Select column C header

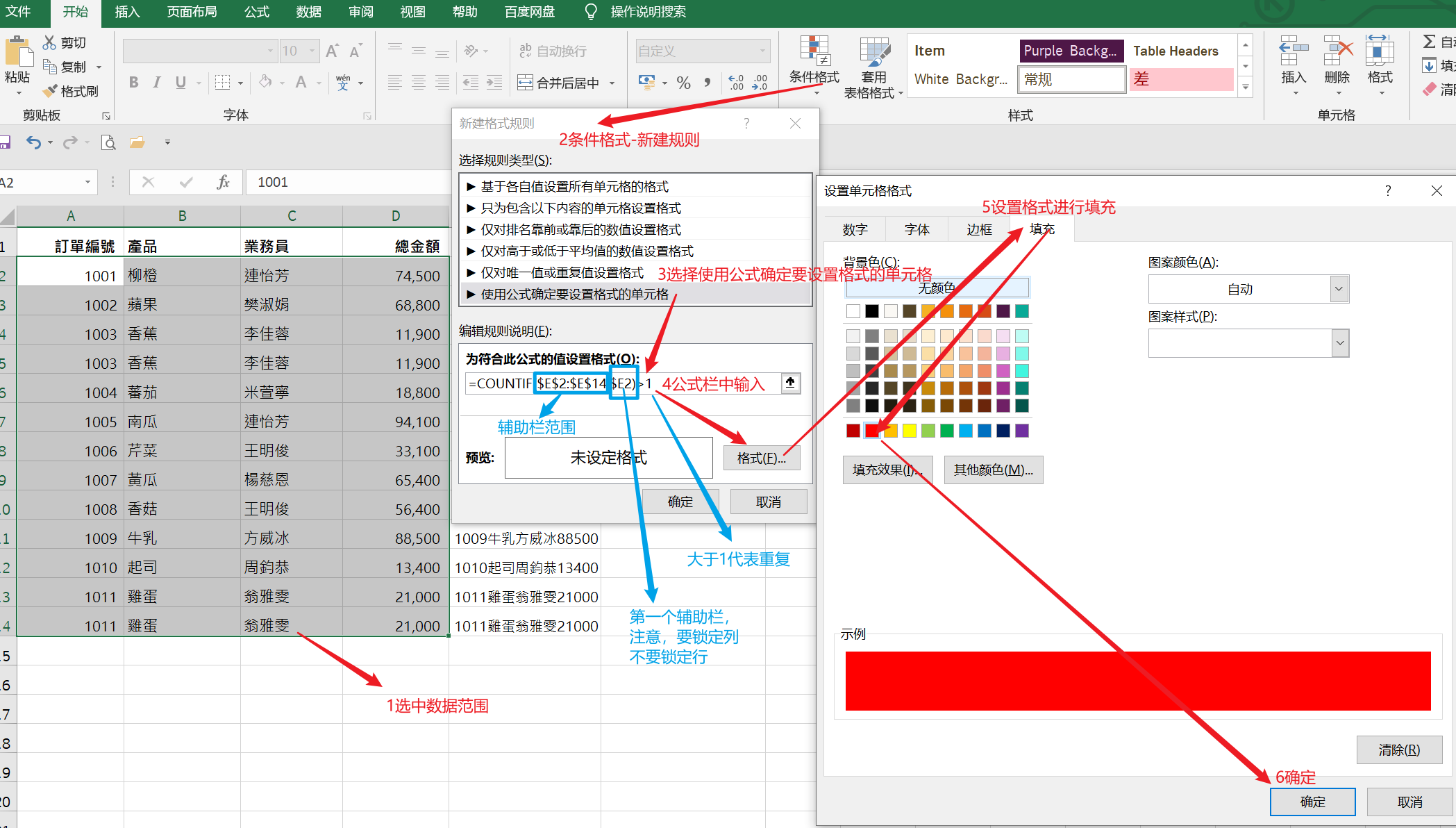pos(292,216)
